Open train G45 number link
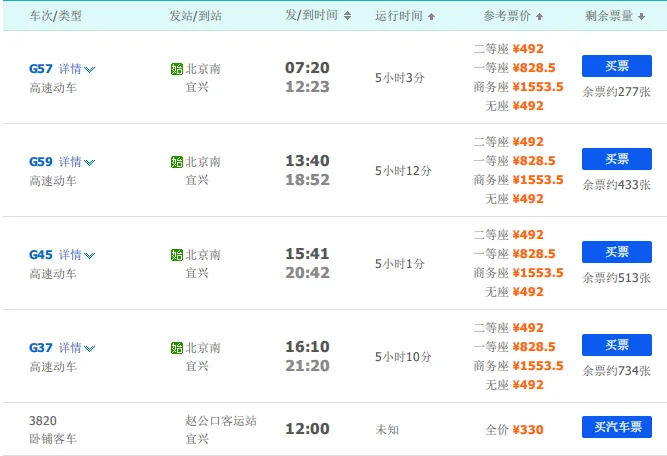 point(41,255)
